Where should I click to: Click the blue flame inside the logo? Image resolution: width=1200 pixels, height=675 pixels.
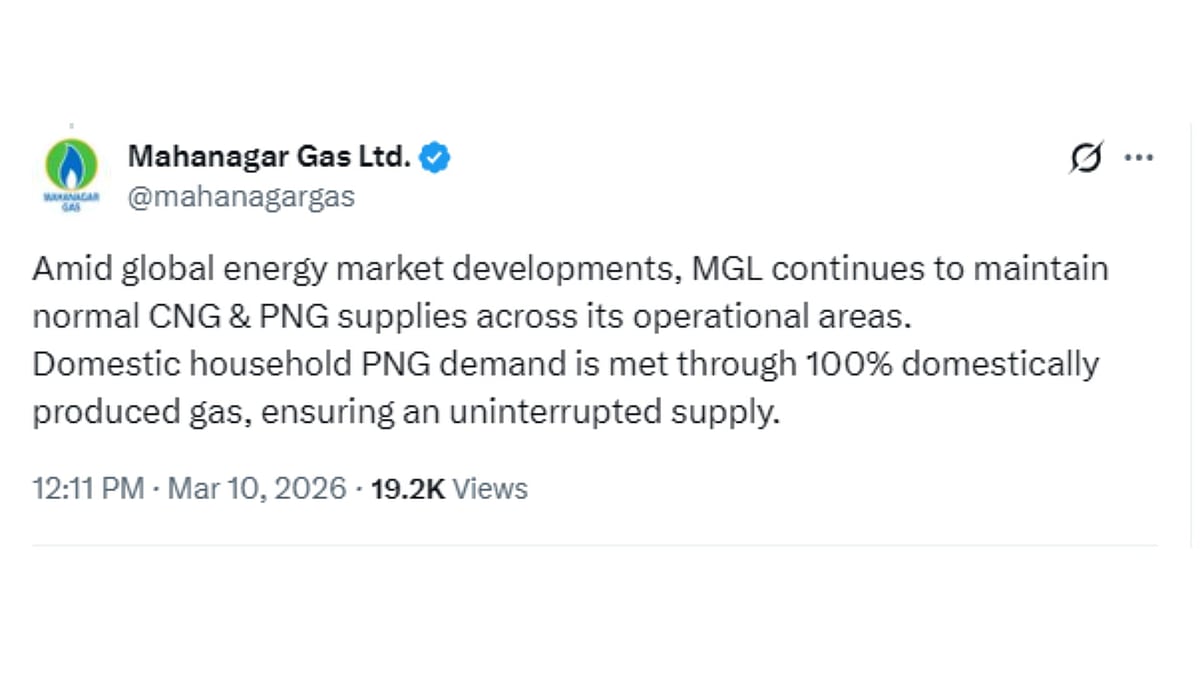point(71,163)
